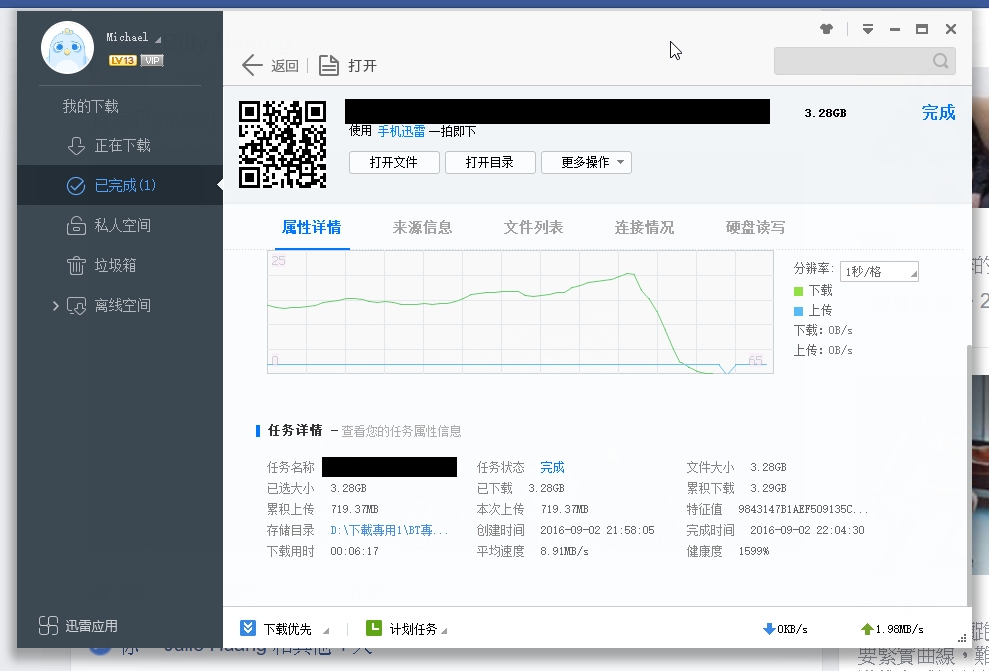Viewport: 989px width, 671px height.
Task: Click the 累积上传 719.37MB value
Action: 354,510
